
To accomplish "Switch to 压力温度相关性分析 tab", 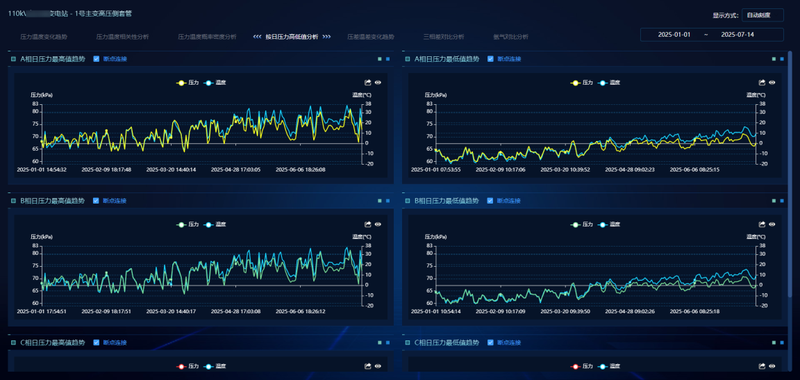I will pos(122,37).
